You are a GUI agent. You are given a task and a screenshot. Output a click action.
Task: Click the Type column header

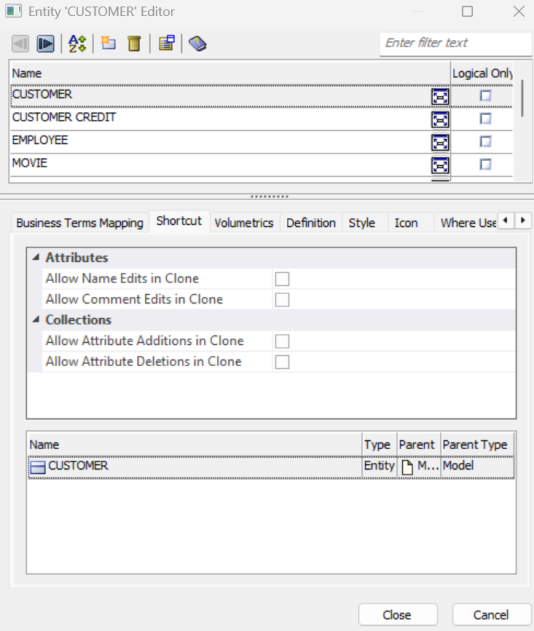[x=379, y=444]
